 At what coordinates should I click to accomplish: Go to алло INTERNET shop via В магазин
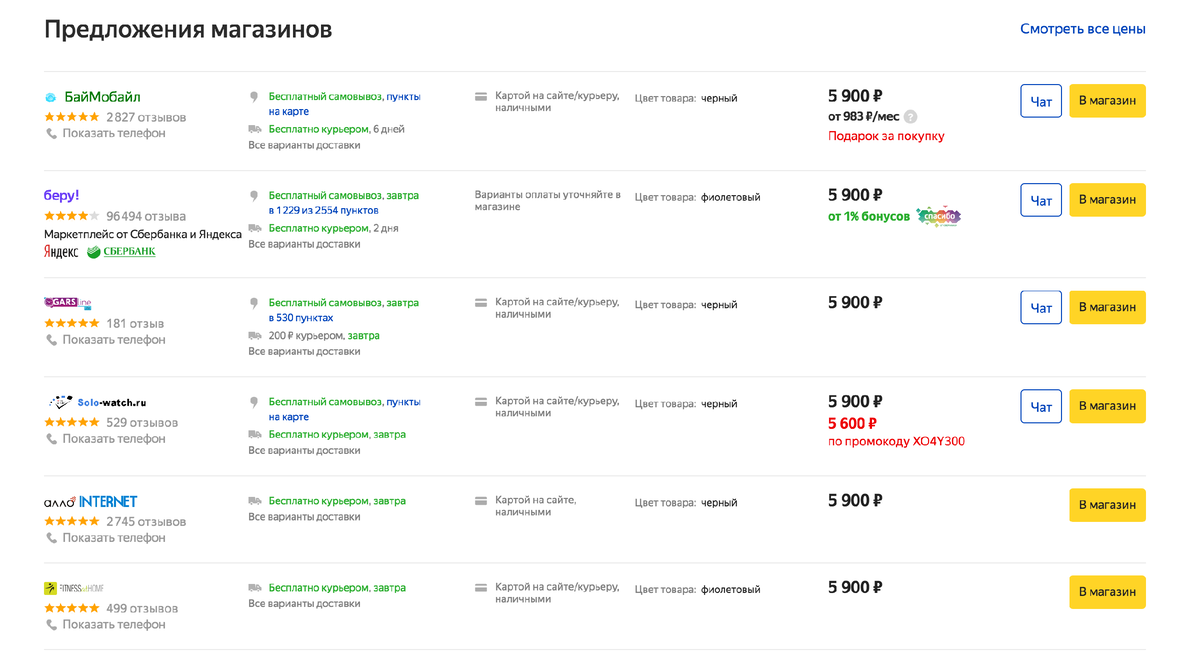click(x=1107, y=505)
